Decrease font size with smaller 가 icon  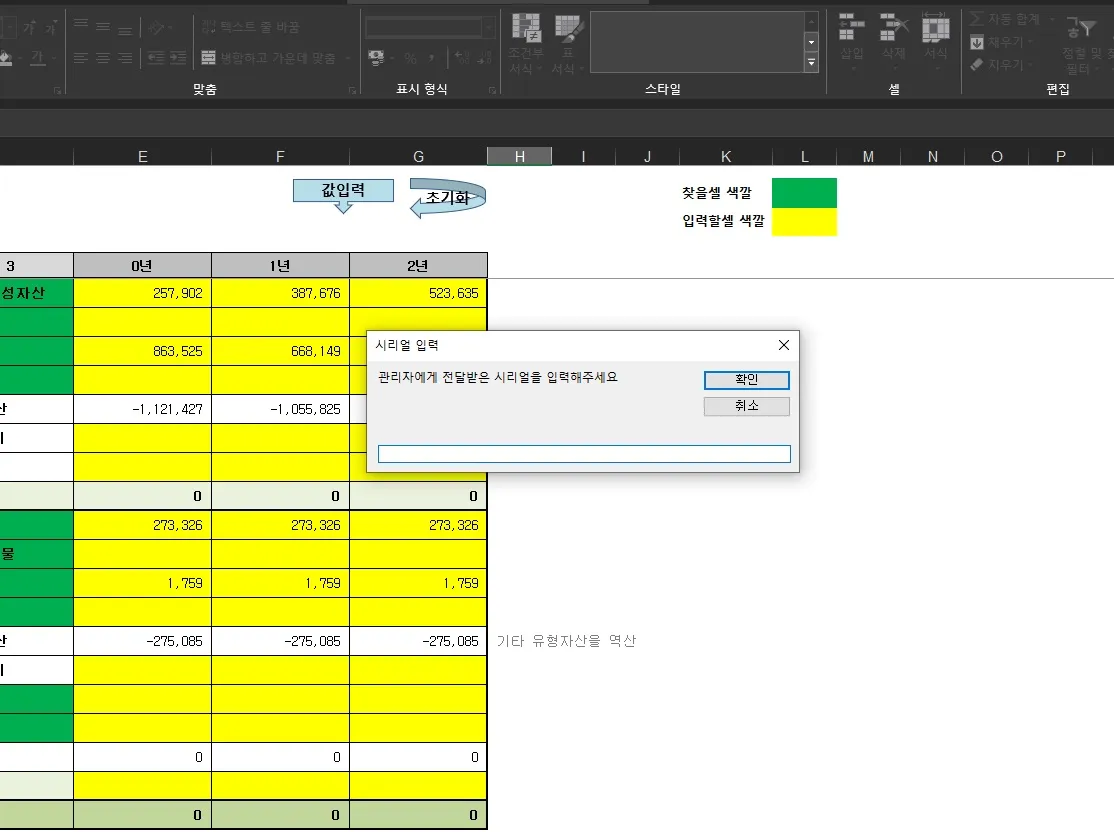50,28
